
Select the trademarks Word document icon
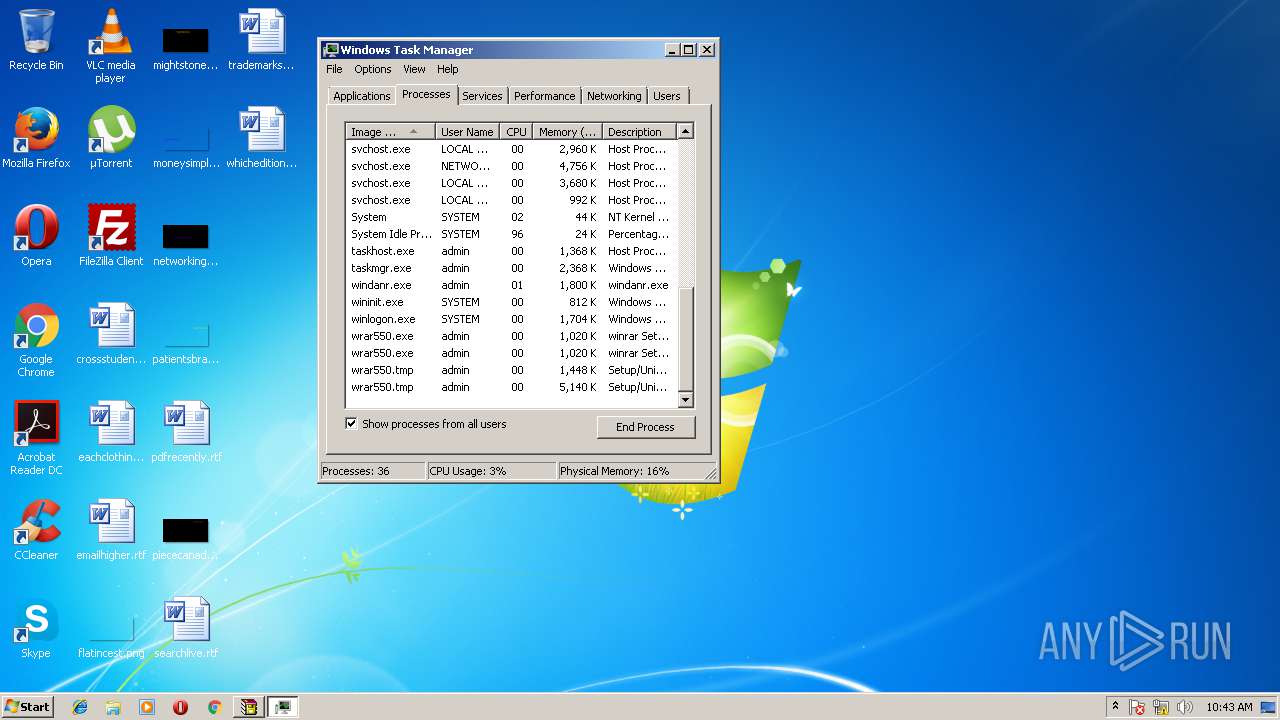[261, 40]
